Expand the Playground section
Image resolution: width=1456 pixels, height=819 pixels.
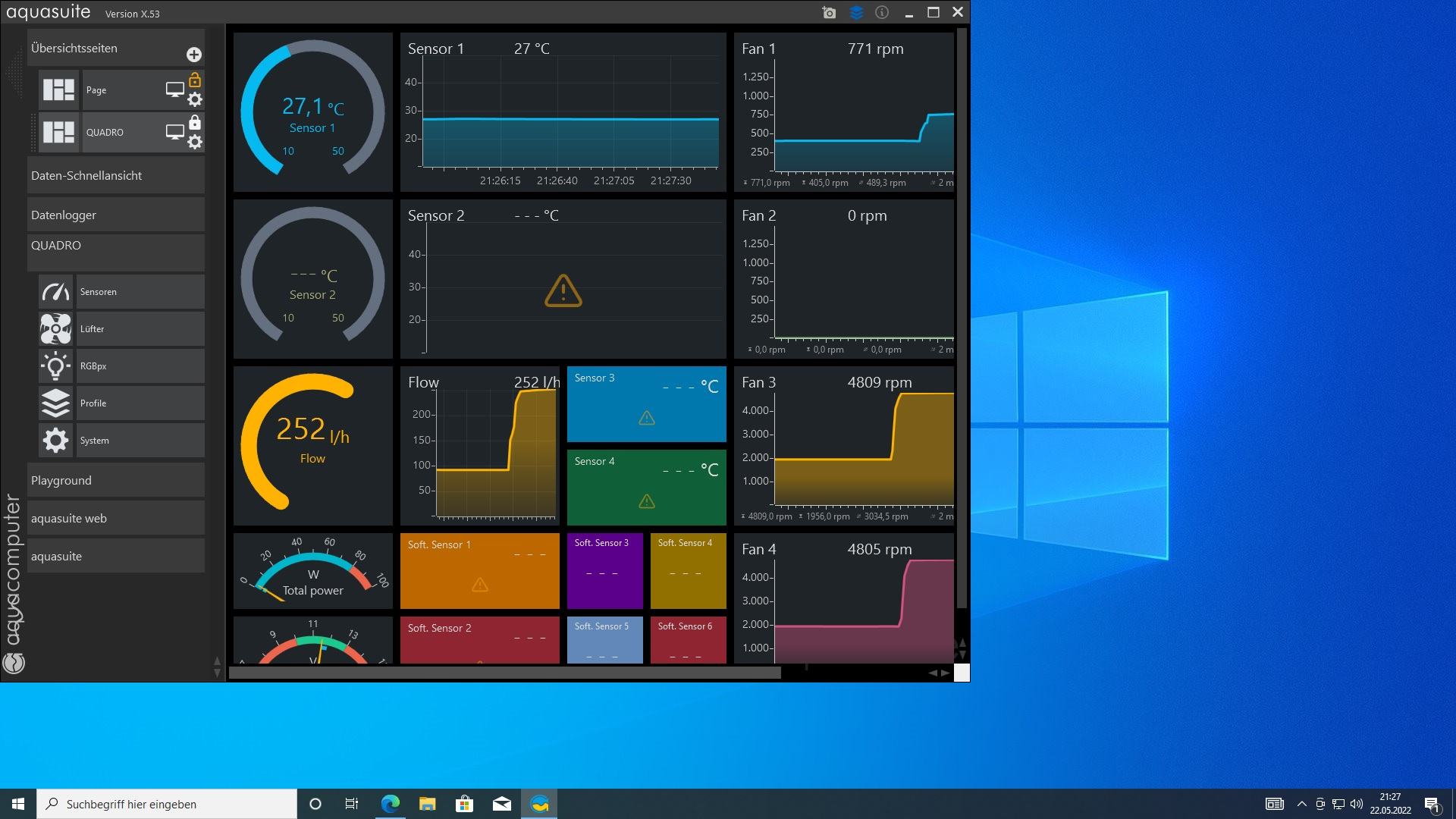click(115, 481)
